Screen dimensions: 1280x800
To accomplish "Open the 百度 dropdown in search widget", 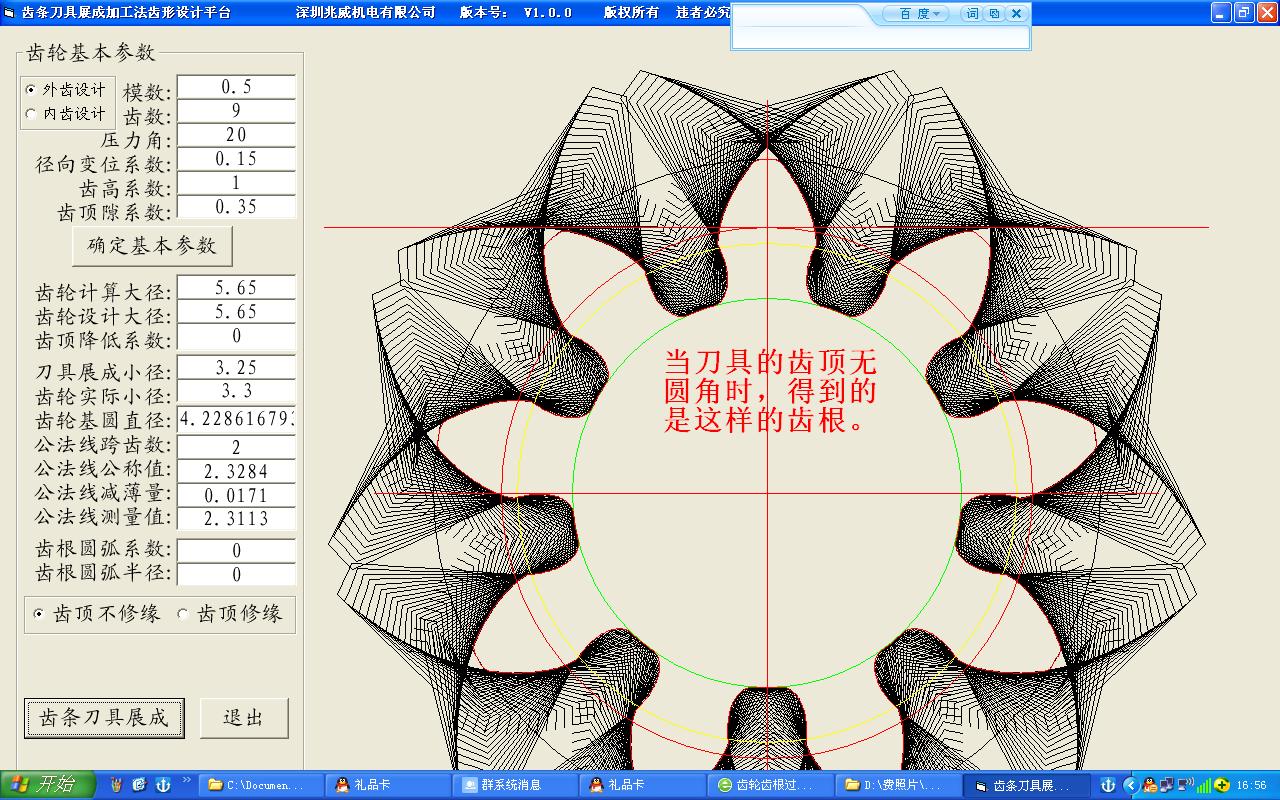I will pos(917,14).
